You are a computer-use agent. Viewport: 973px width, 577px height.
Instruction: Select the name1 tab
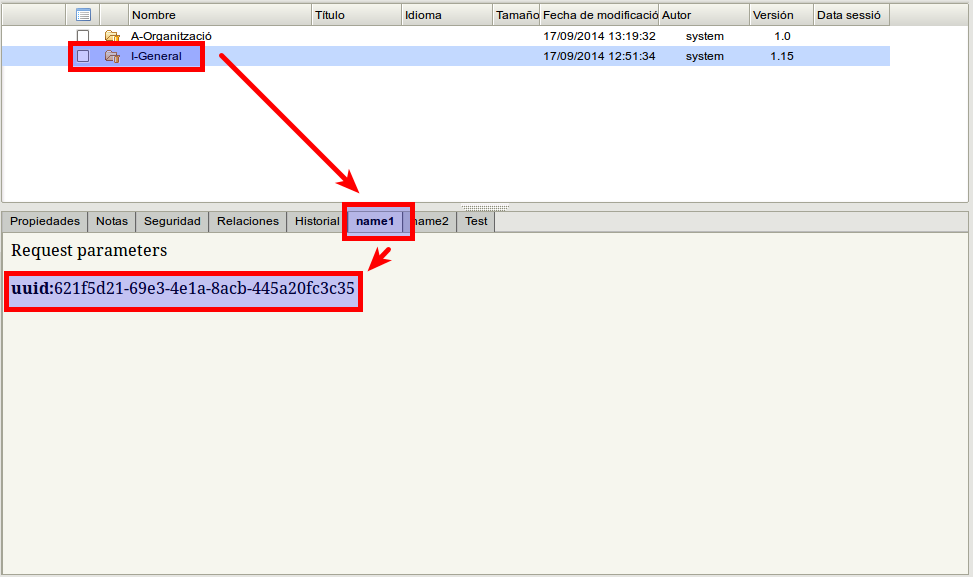coord(376,221)
